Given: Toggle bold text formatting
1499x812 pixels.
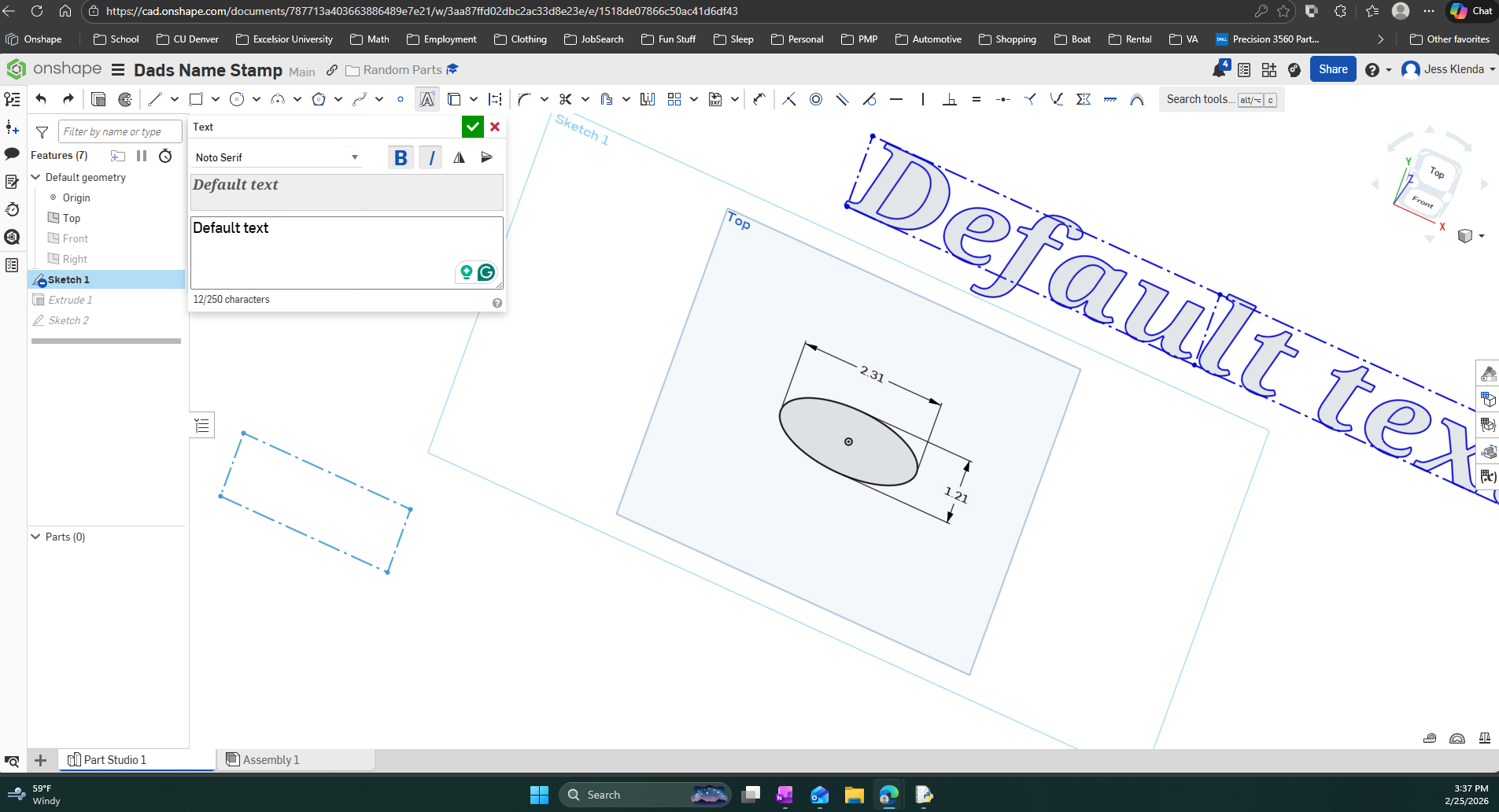Looking at the screenshot, I should pyautogui.click(x=401, y=157).
